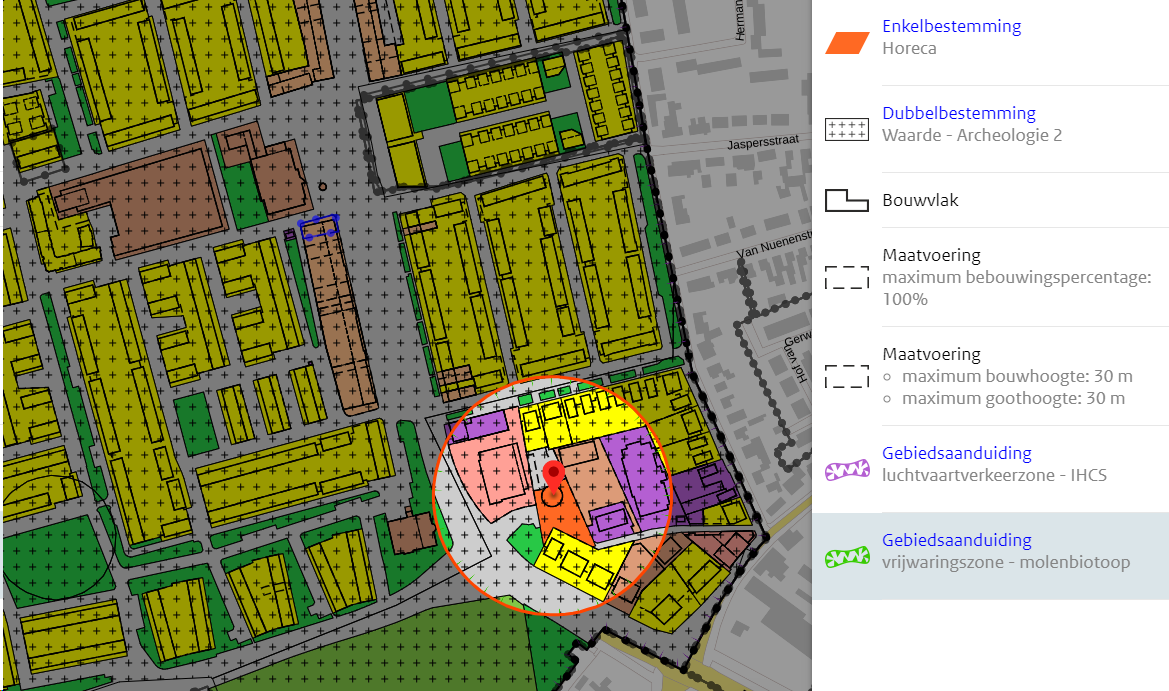The width and height of the screenshot is (1169, 691).
Task: Click the Bouwvlak outline legend symbol
Action: click(847, 201)
